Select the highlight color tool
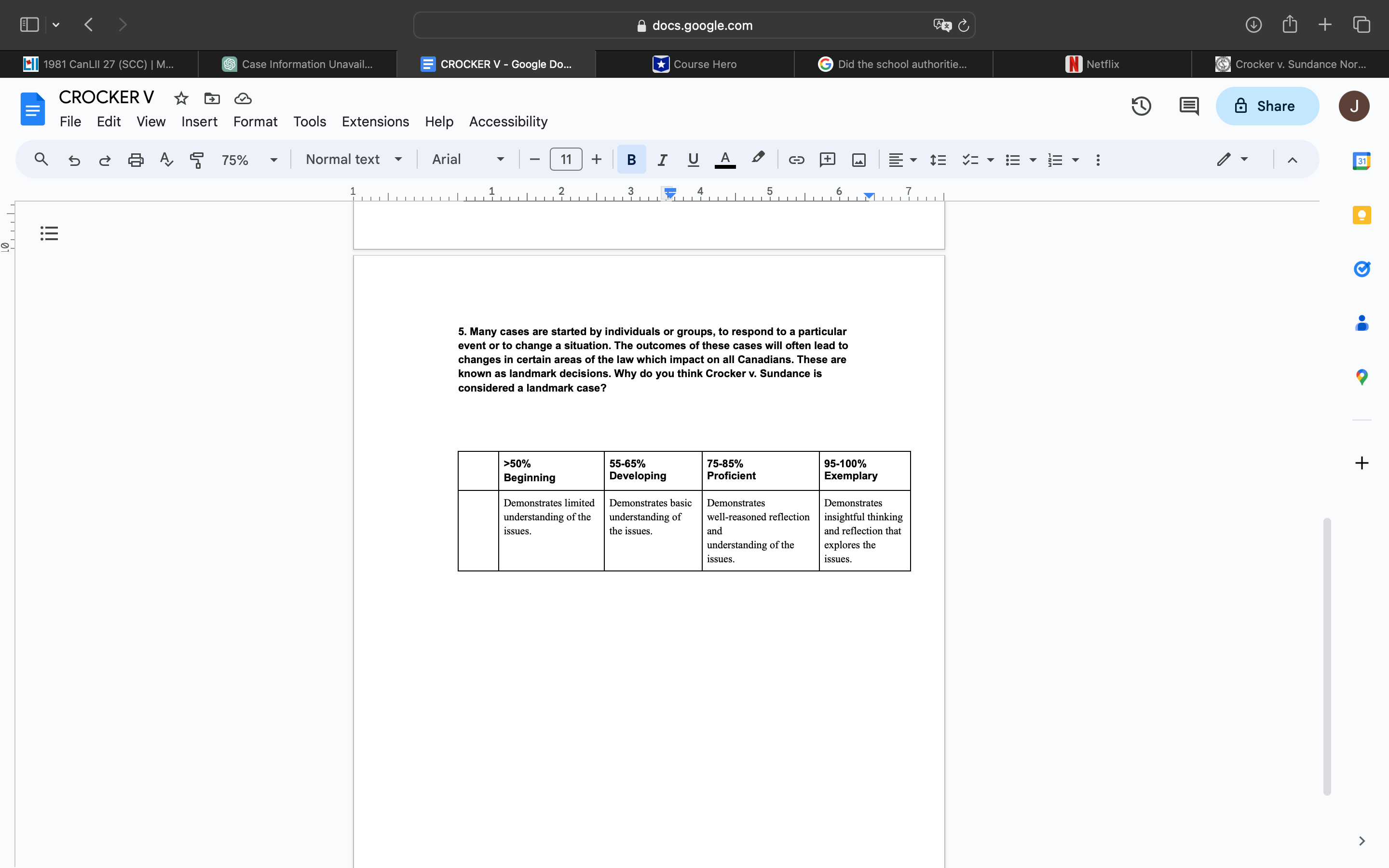Viewport: 1389px width, 868px height. pos(758,159)
